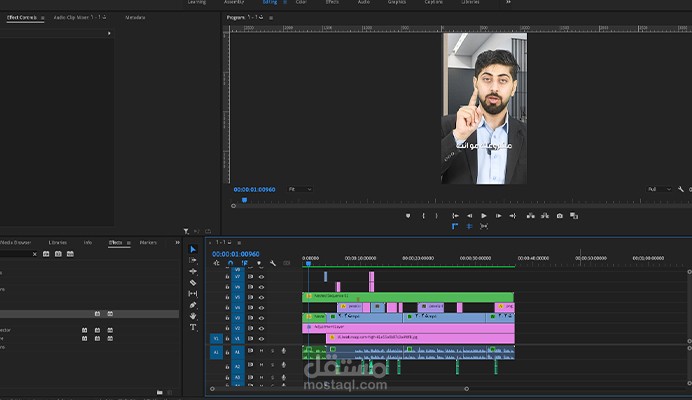Toggle sync lock on V4 track
692x400 pixels.
coord(250,307)
